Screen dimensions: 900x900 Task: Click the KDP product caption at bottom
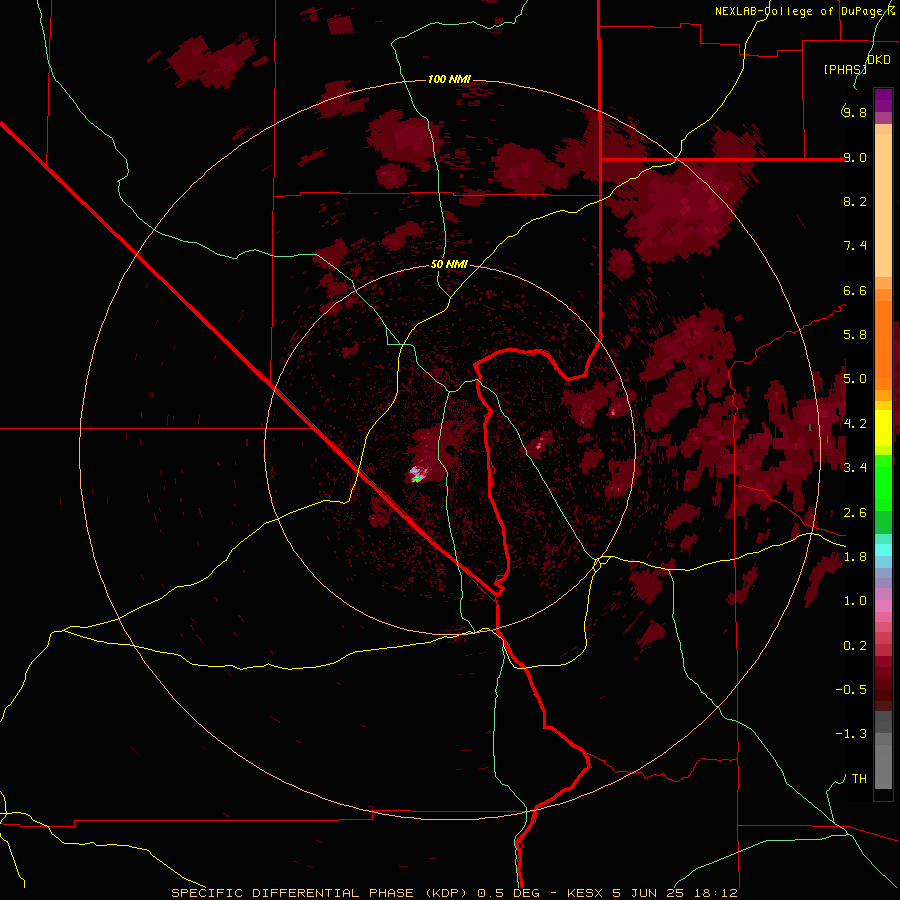click(454, 893)
